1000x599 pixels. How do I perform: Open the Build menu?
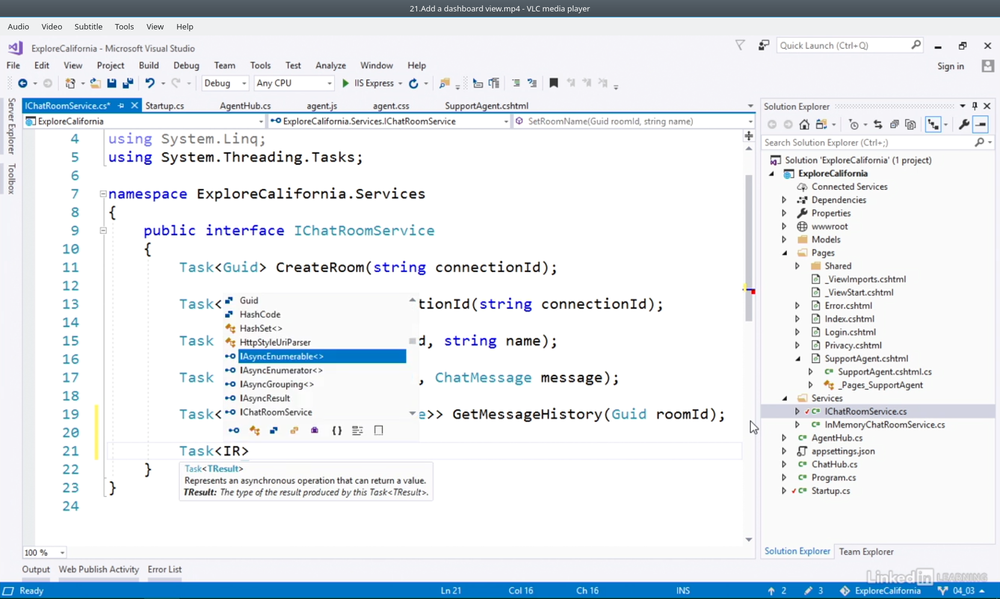point(149,65)
